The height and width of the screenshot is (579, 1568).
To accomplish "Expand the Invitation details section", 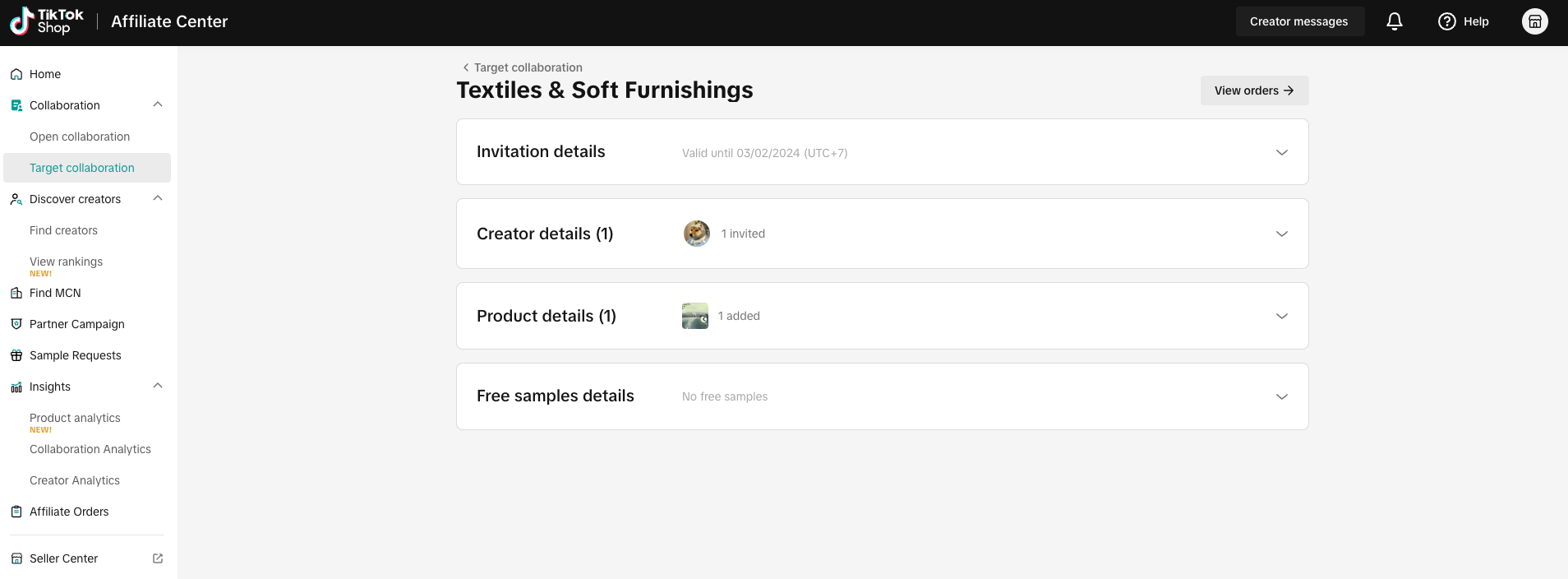I will (x=883, y=152).
